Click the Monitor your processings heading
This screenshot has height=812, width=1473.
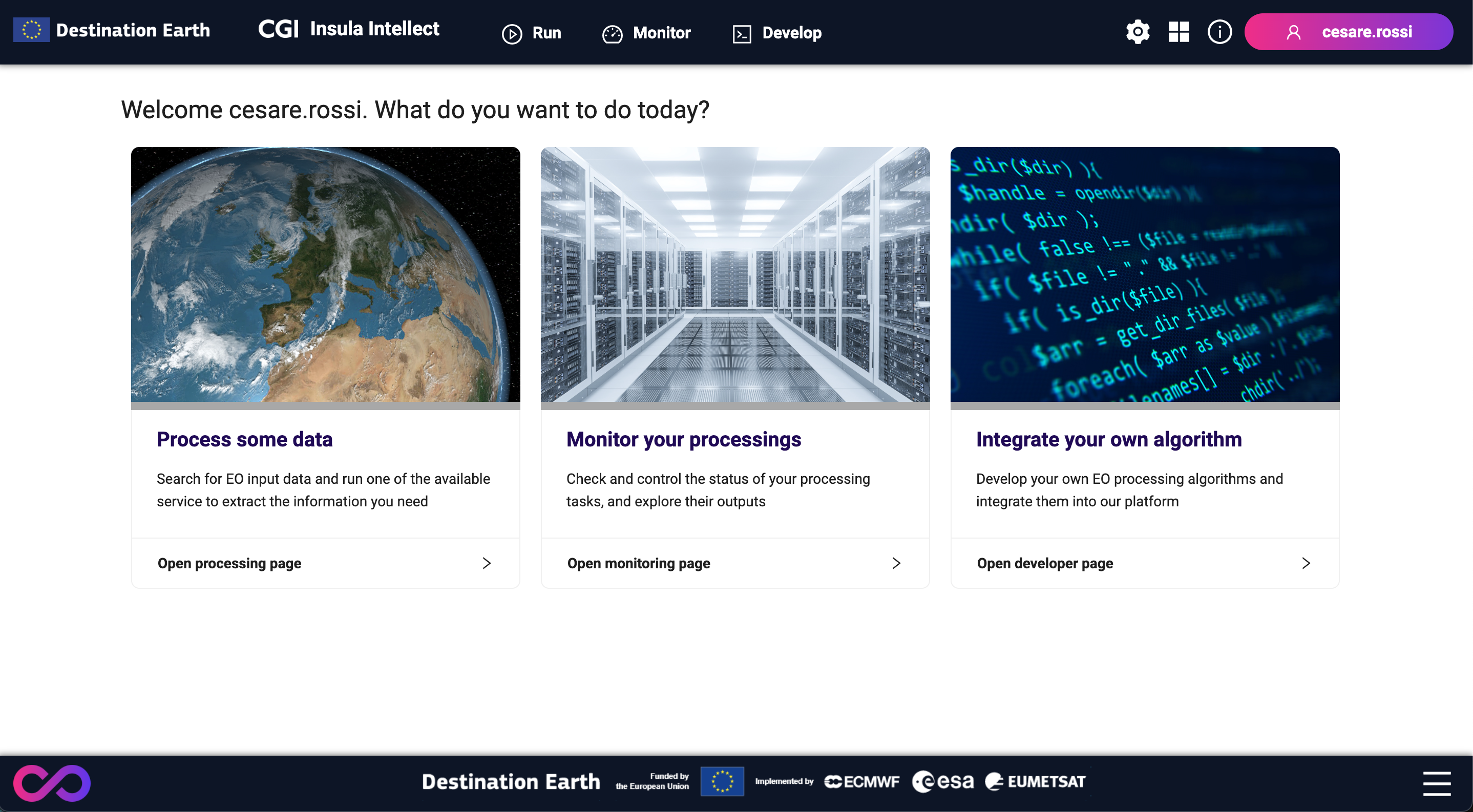tap(683, 439)
